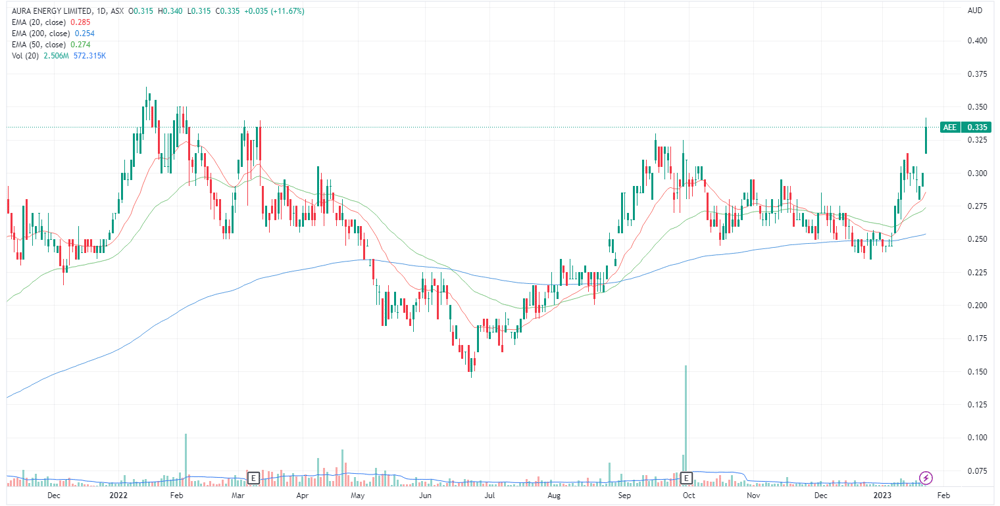Click the 0.200 price axis label
1000x506 pixels.
pyautogui.click(x=976, y=305)
